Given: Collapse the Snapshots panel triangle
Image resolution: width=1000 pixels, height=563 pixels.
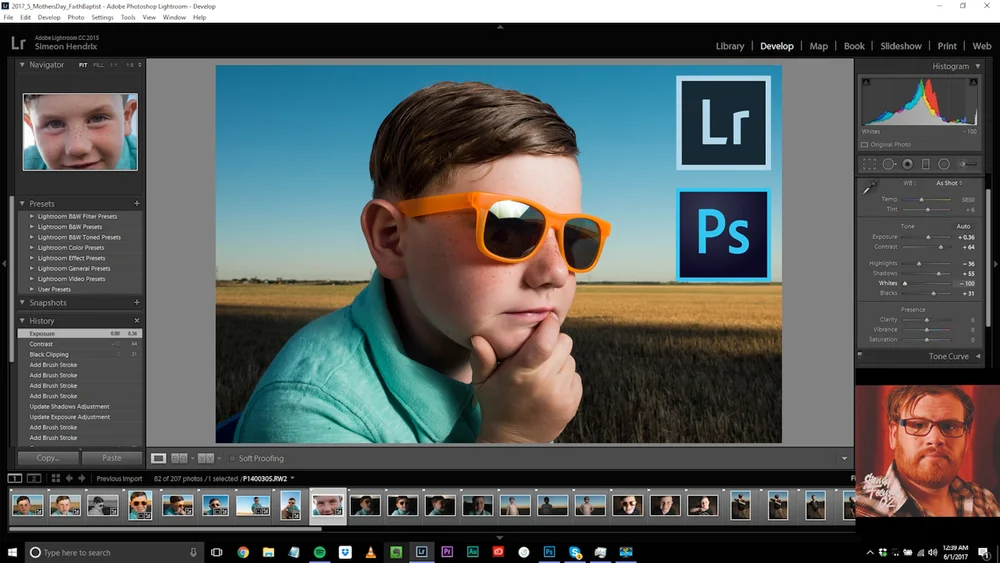Looking at the screenshot, I should click(22, 302).
